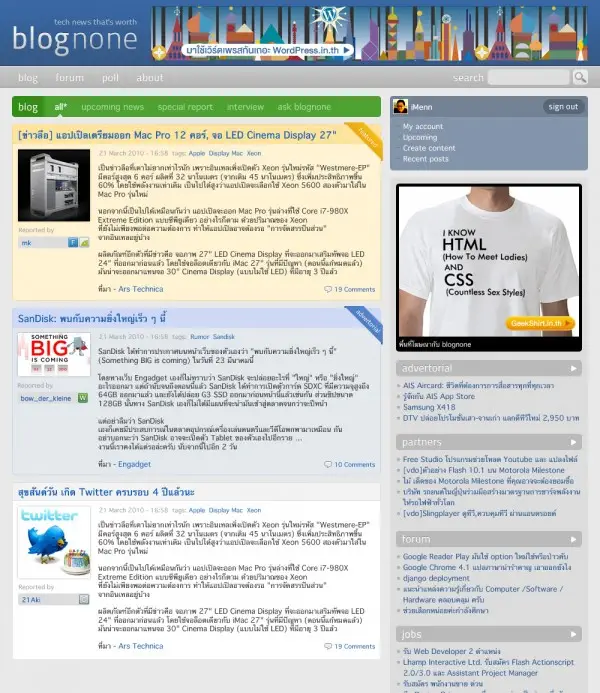
Task: Click the Xeon tag on the Mac Pro post
Action: point(254,153)
